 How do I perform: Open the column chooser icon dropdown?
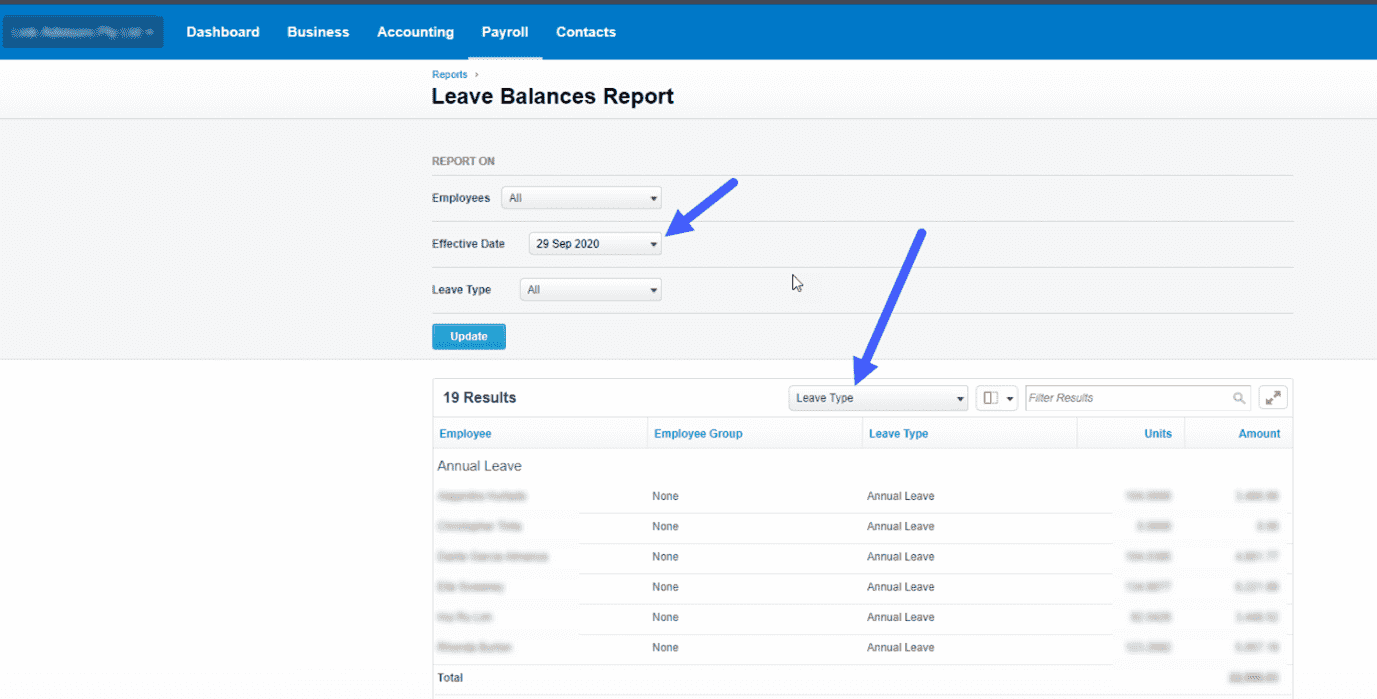coord(997,398)
